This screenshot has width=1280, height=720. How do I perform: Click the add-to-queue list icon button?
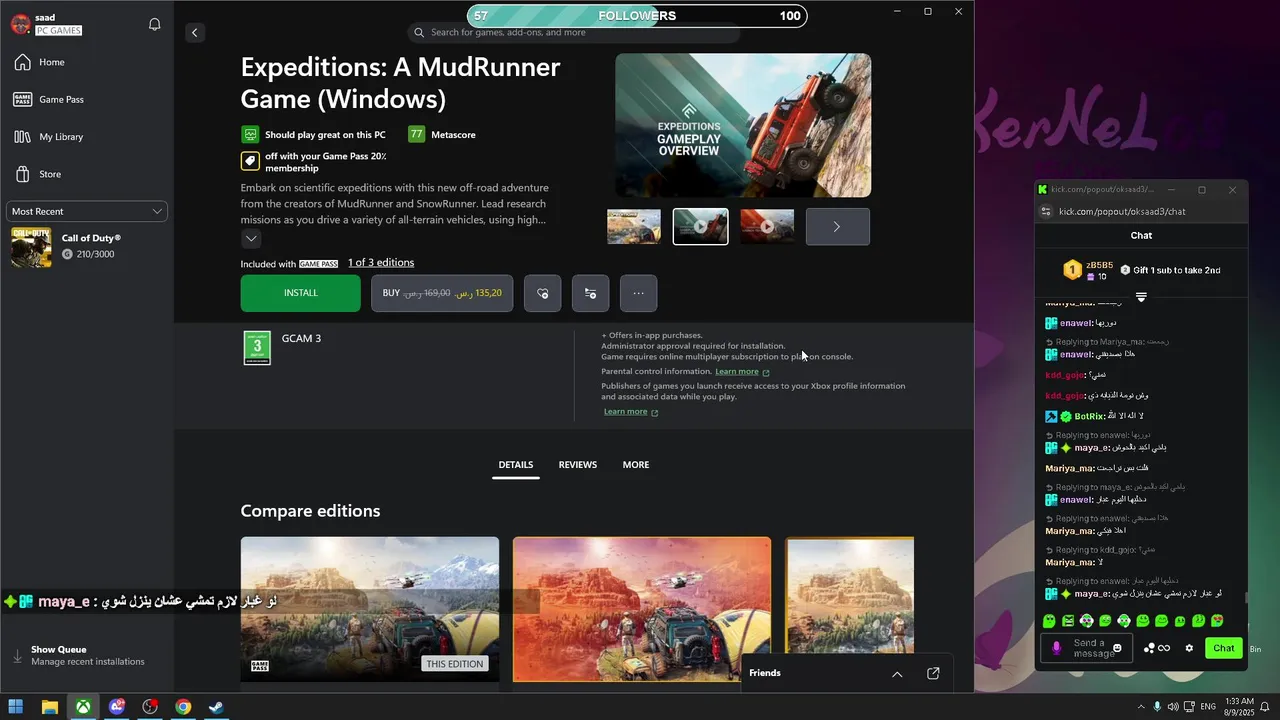click(590, 293)
